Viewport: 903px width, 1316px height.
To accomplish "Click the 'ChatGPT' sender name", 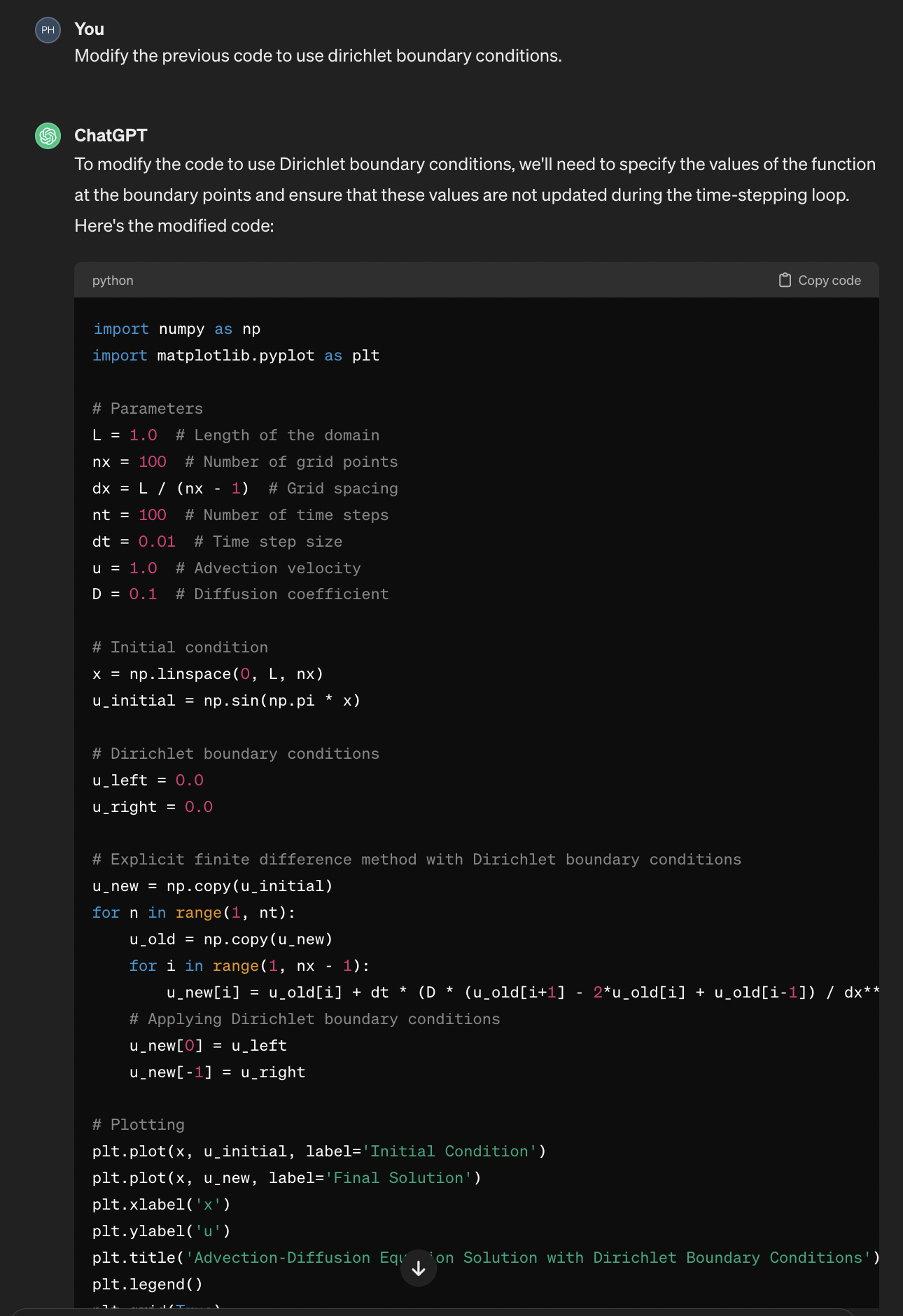I will (111, 135).
